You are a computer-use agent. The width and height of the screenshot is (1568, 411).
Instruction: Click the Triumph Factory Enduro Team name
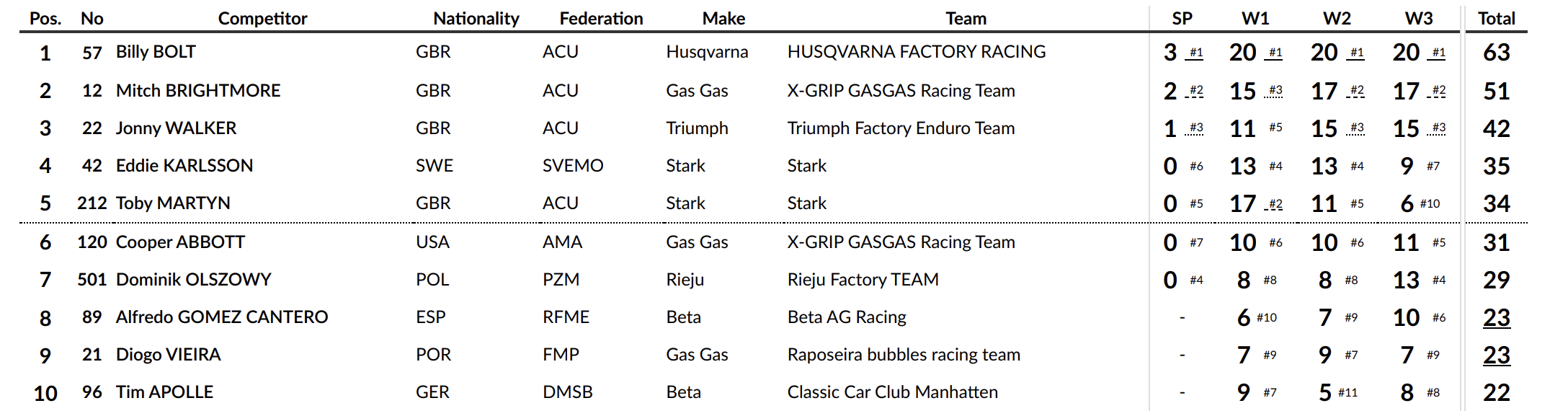901,128
